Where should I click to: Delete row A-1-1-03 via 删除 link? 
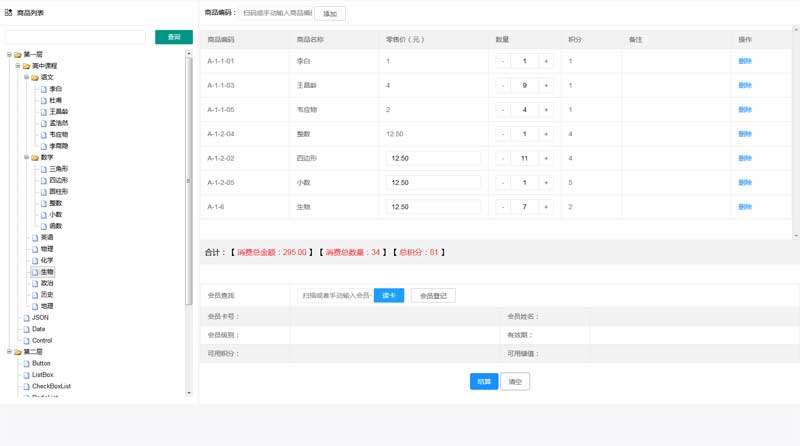pyautogui.click(x=745, y=85)
